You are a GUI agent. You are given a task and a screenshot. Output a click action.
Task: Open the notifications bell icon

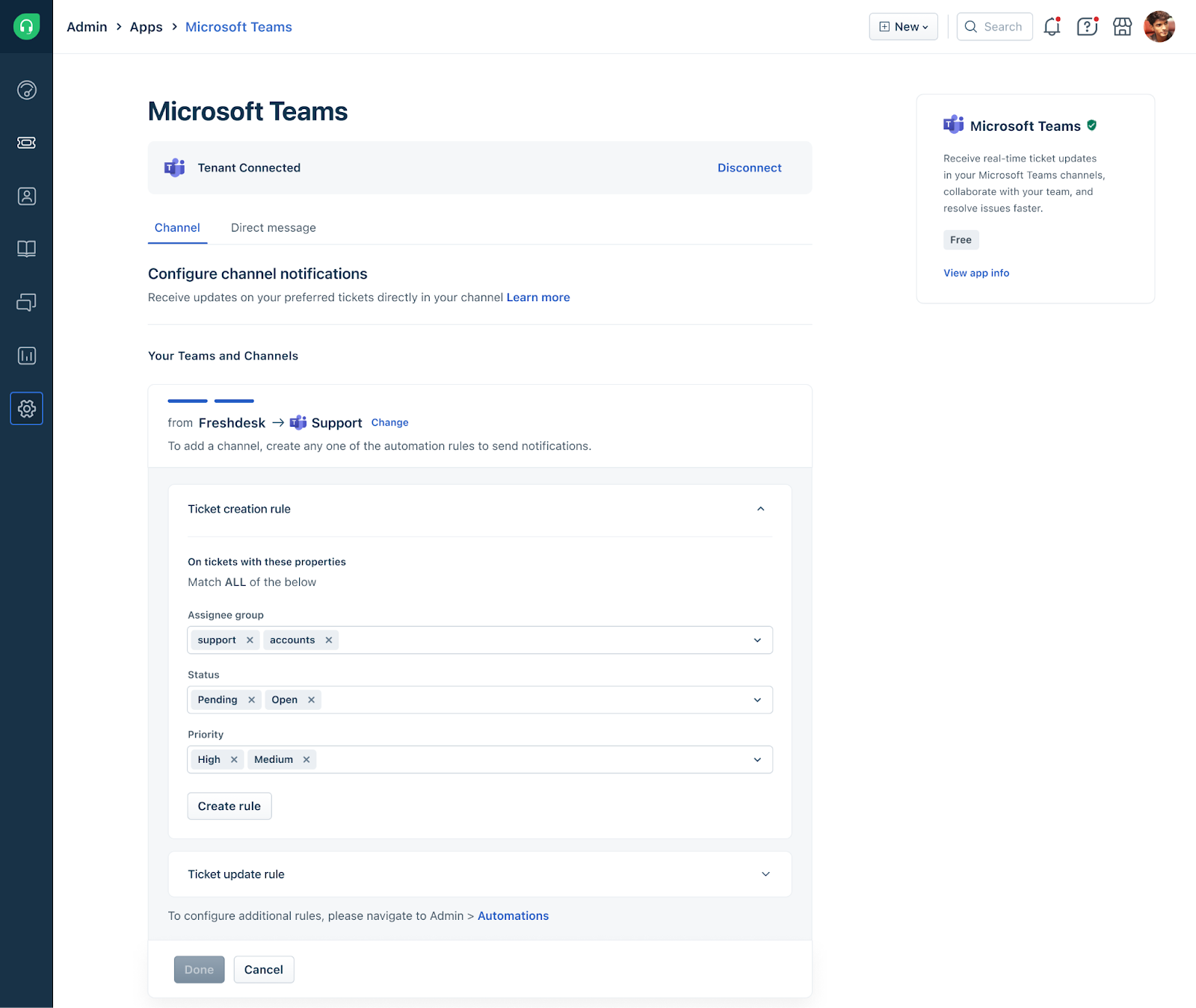[1052, 27]
